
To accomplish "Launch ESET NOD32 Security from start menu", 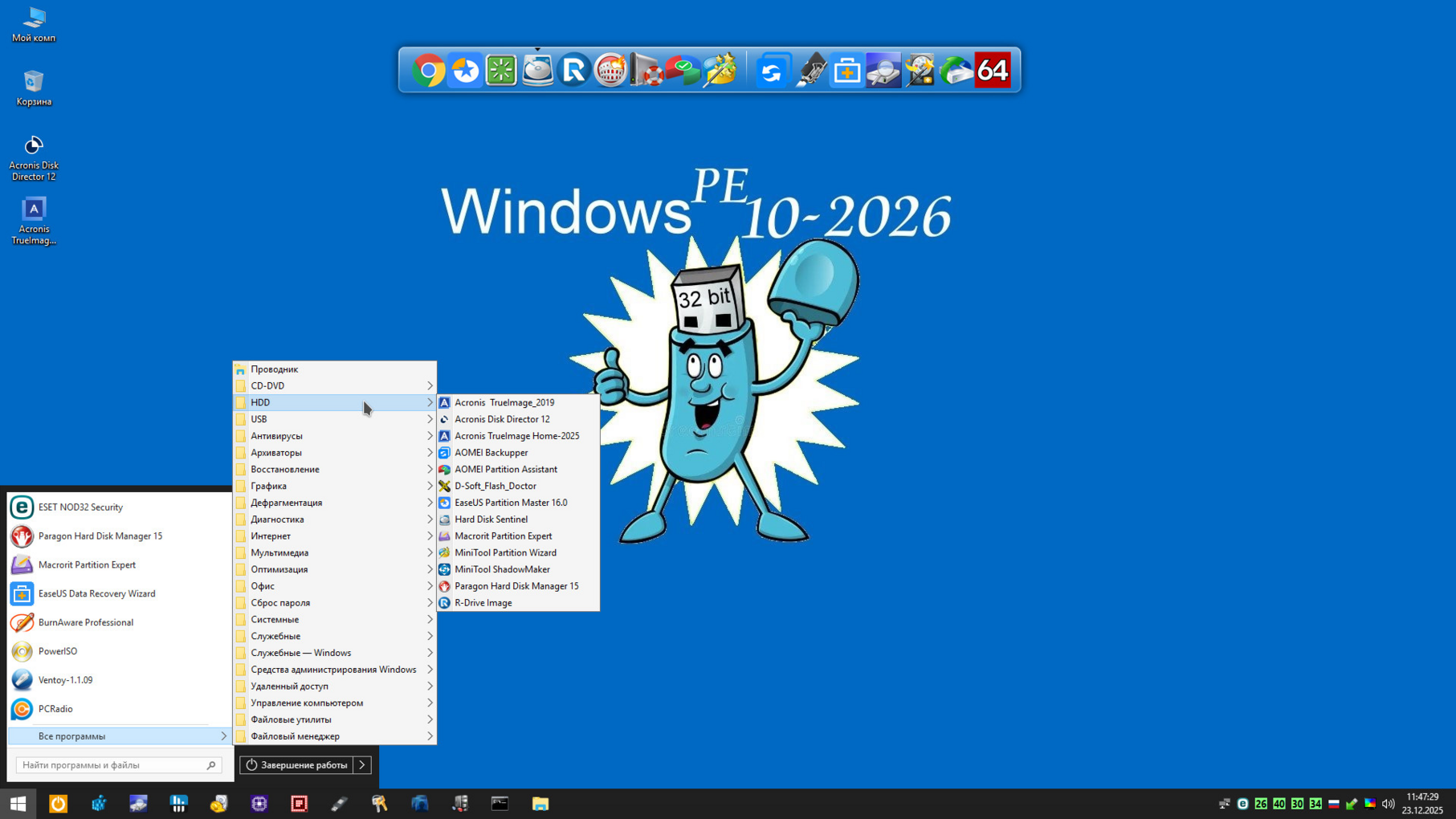I will click(80, 507).
